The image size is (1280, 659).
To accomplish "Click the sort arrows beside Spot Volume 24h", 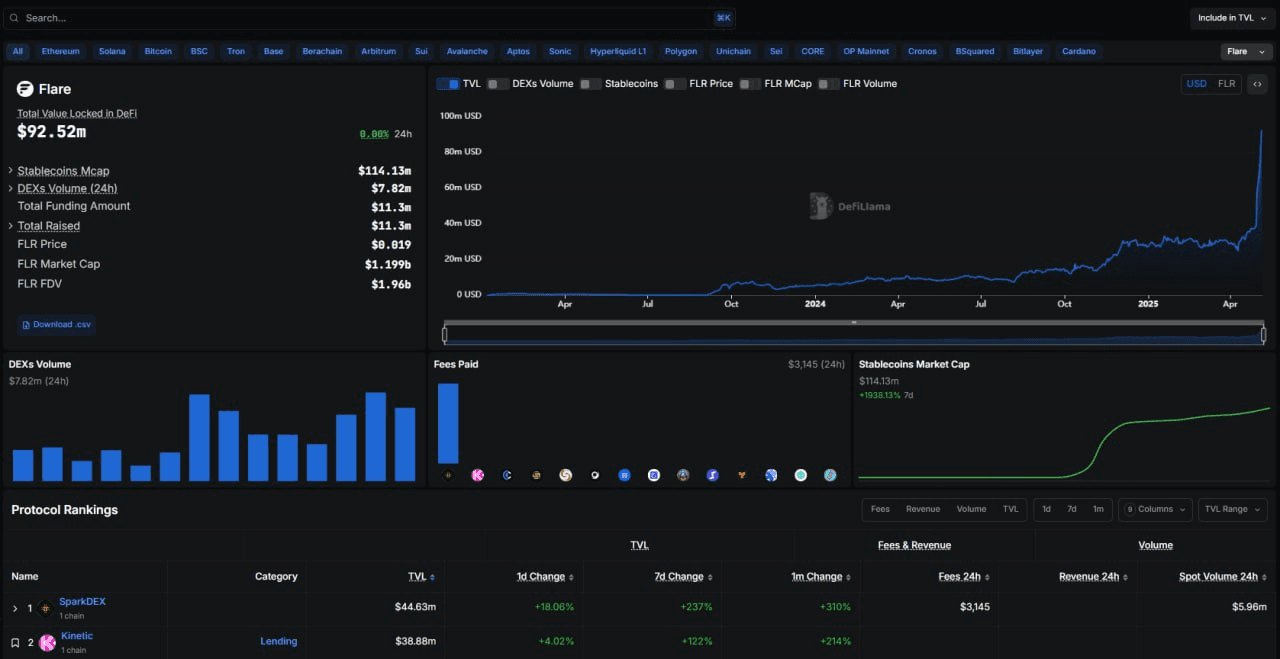I will (x=1265, y=577).
